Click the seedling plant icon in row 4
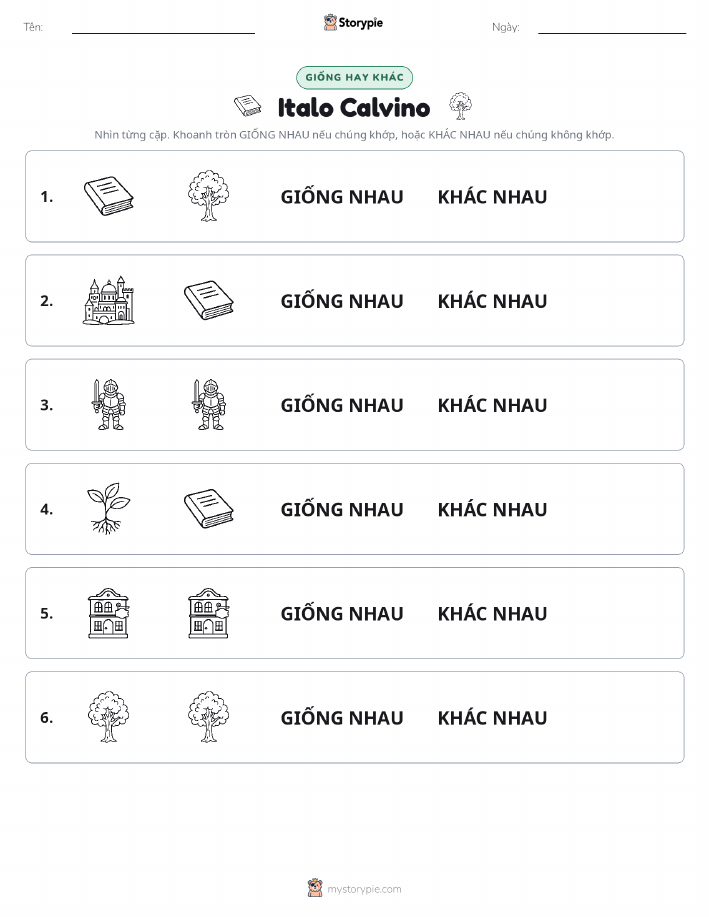The image size is (709, 917). [x=108, y=509]
